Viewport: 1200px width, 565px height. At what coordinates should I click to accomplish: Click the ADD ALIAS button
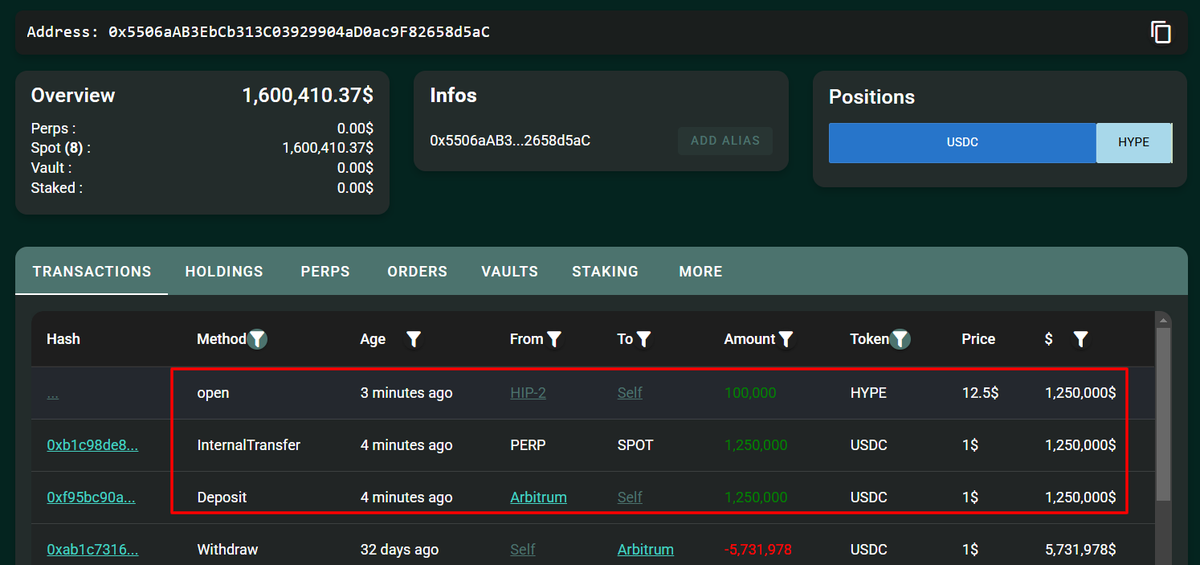pyautogui.click(x=725, y=140)
